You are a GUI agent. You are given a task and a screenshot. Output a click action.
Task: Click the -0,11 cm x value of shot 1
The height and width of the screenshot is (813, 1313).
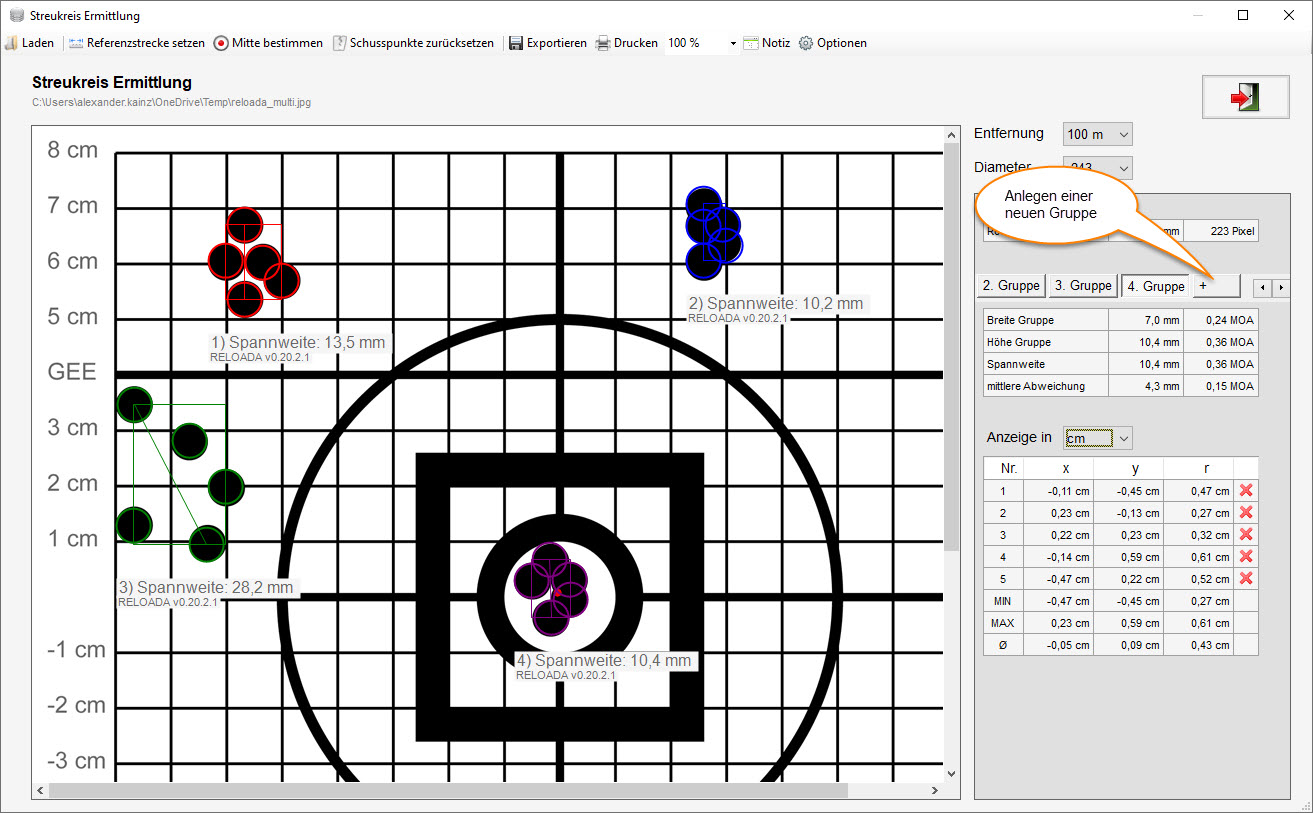[1058, 491]
